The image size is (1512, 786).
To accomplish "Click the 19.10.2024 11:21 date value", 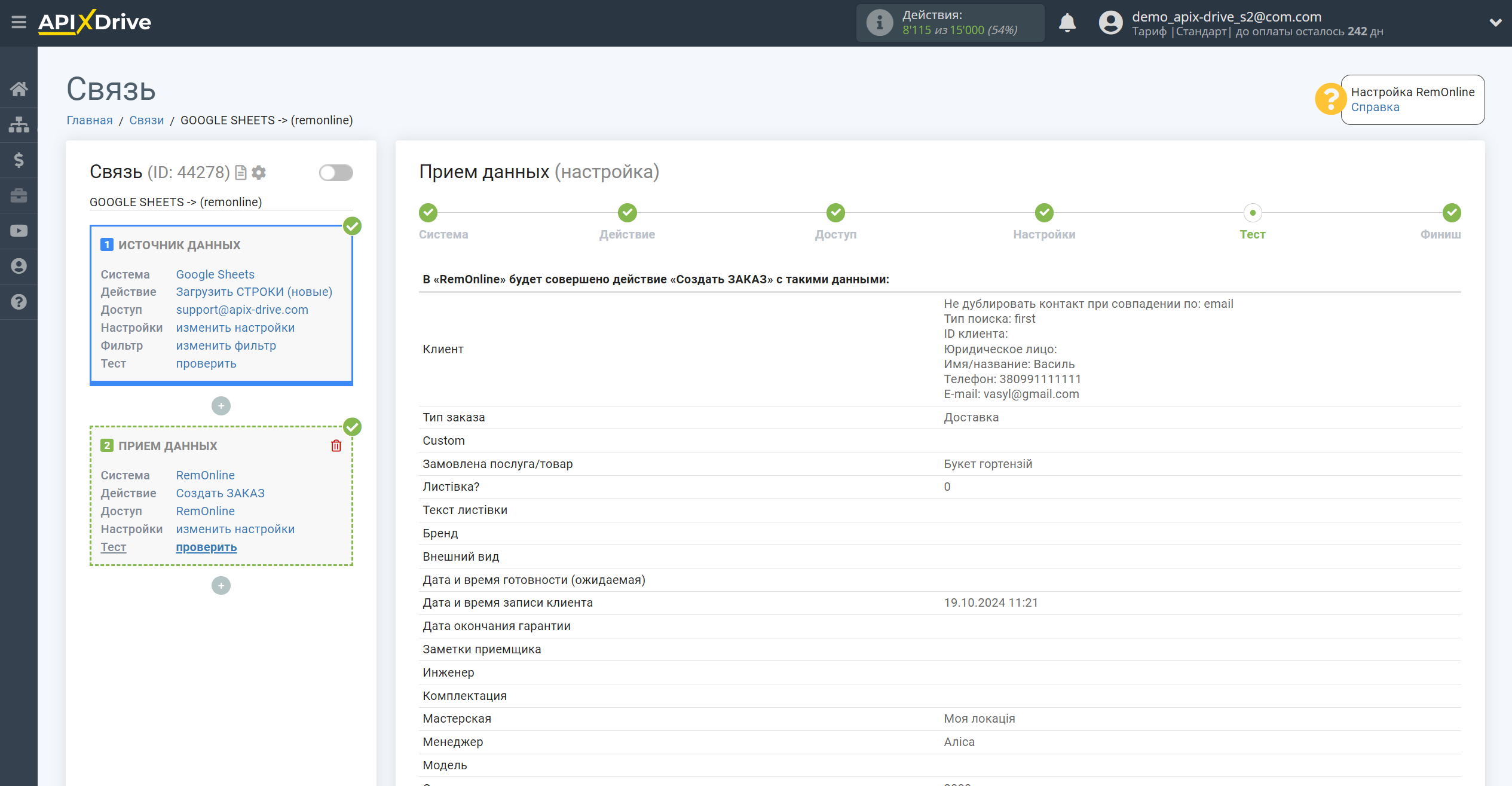I will [990, 603].
